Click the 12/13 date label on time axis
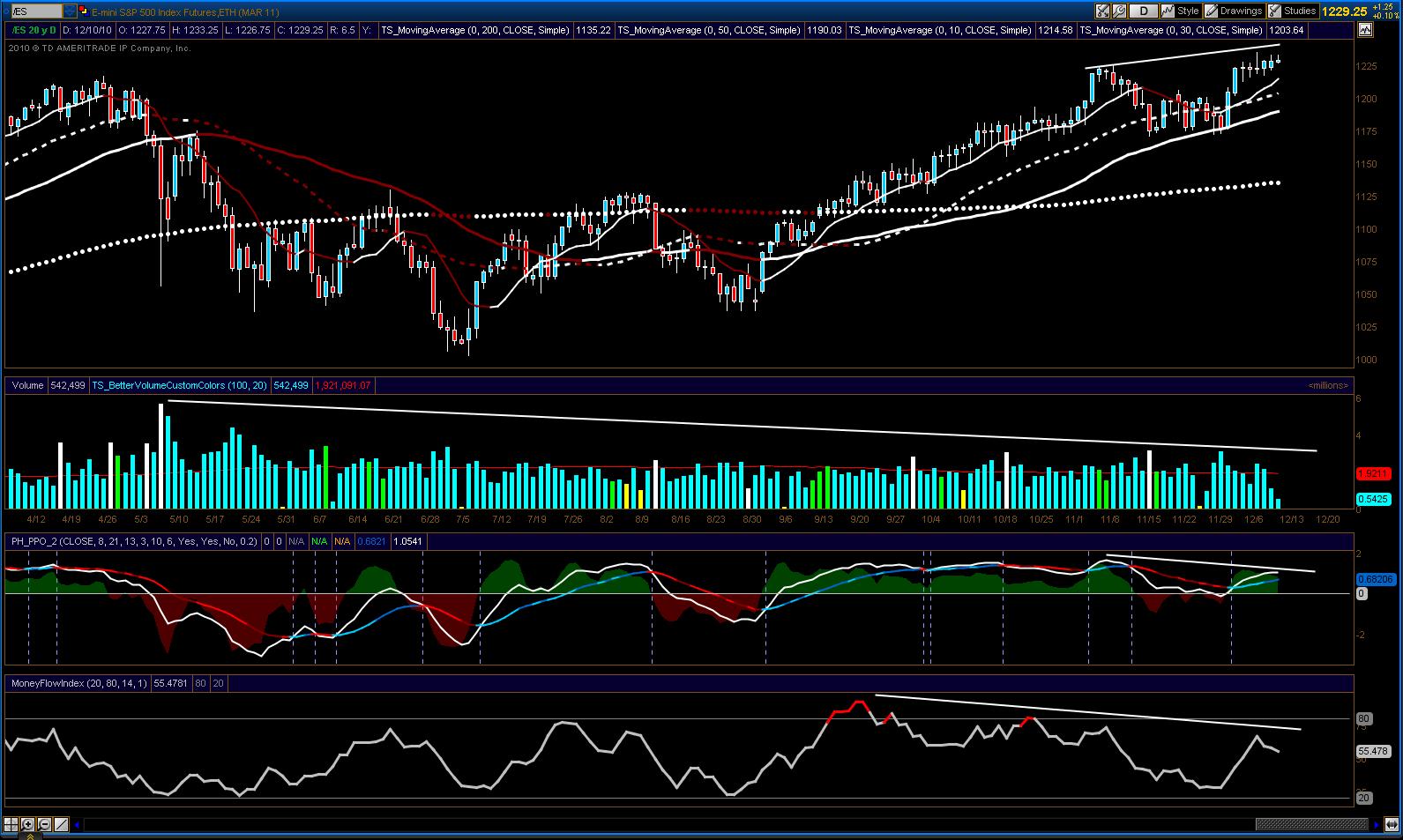 coord(1292,519)
